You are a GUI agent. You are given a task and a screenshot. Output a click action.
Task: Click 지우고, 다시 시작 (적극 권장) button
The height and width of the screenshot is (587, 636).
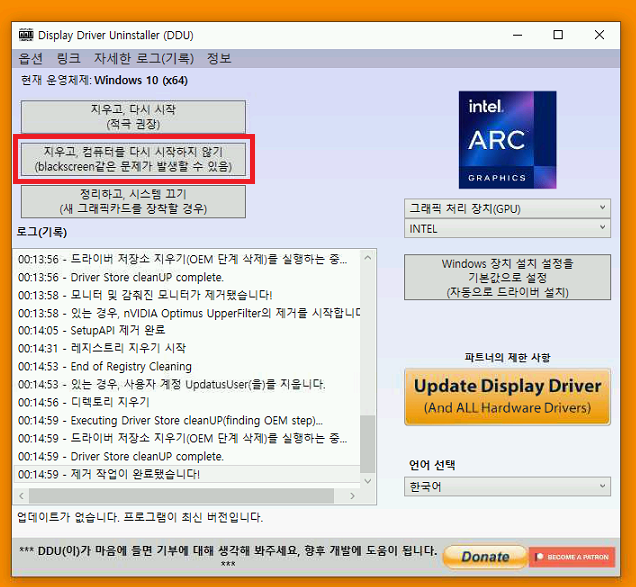pyautogui.click(x=133, y=116)
